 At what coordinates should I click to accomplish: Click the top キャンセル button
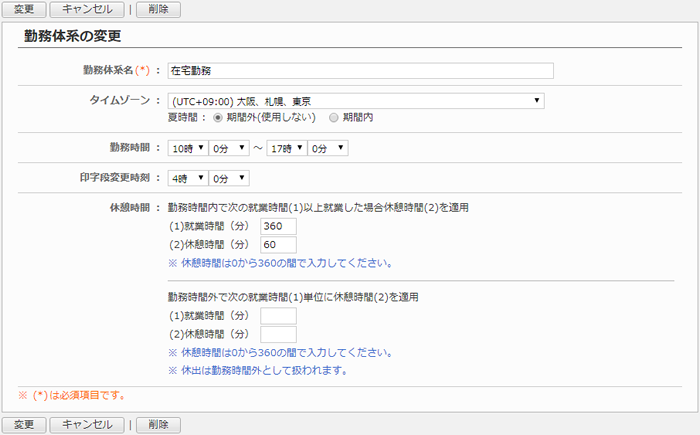[87, 10]
